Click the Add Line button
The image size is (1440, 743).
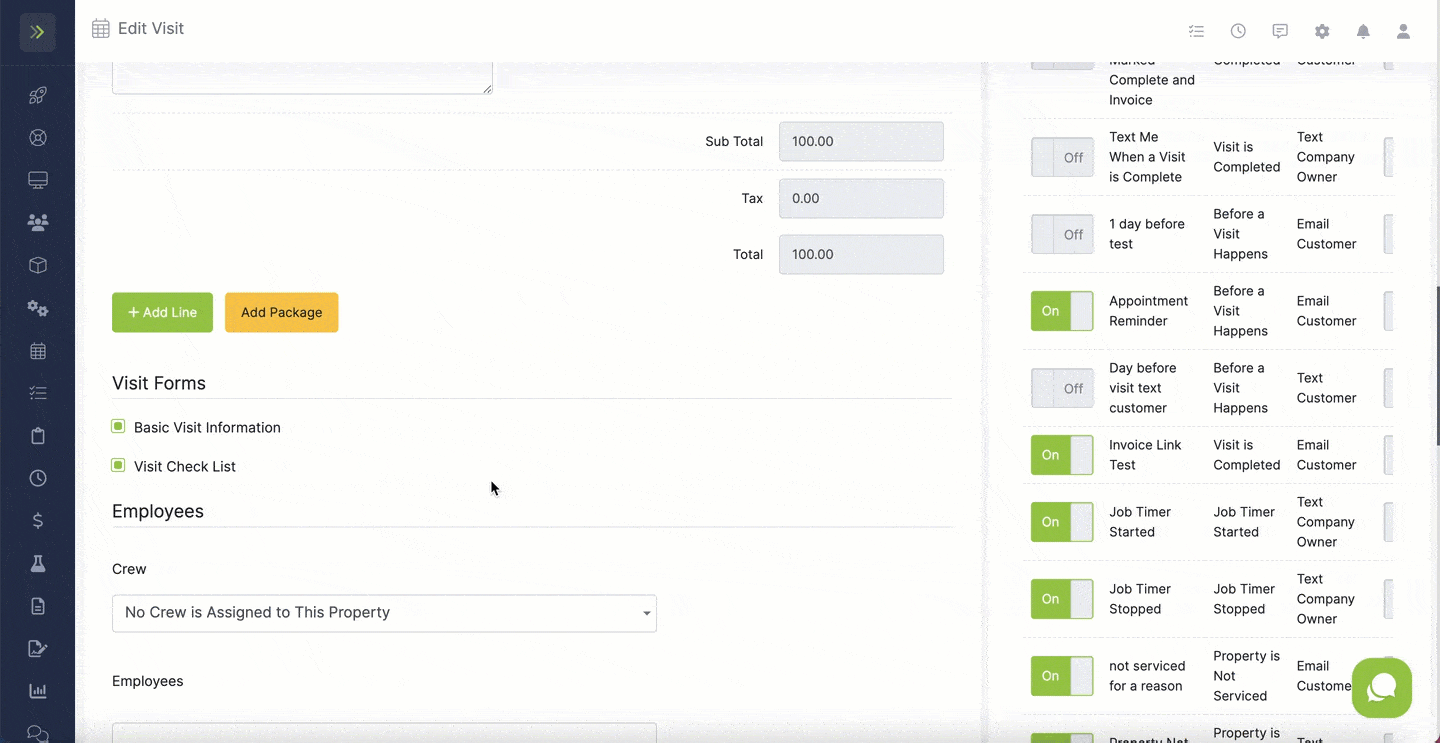(162, 312)
